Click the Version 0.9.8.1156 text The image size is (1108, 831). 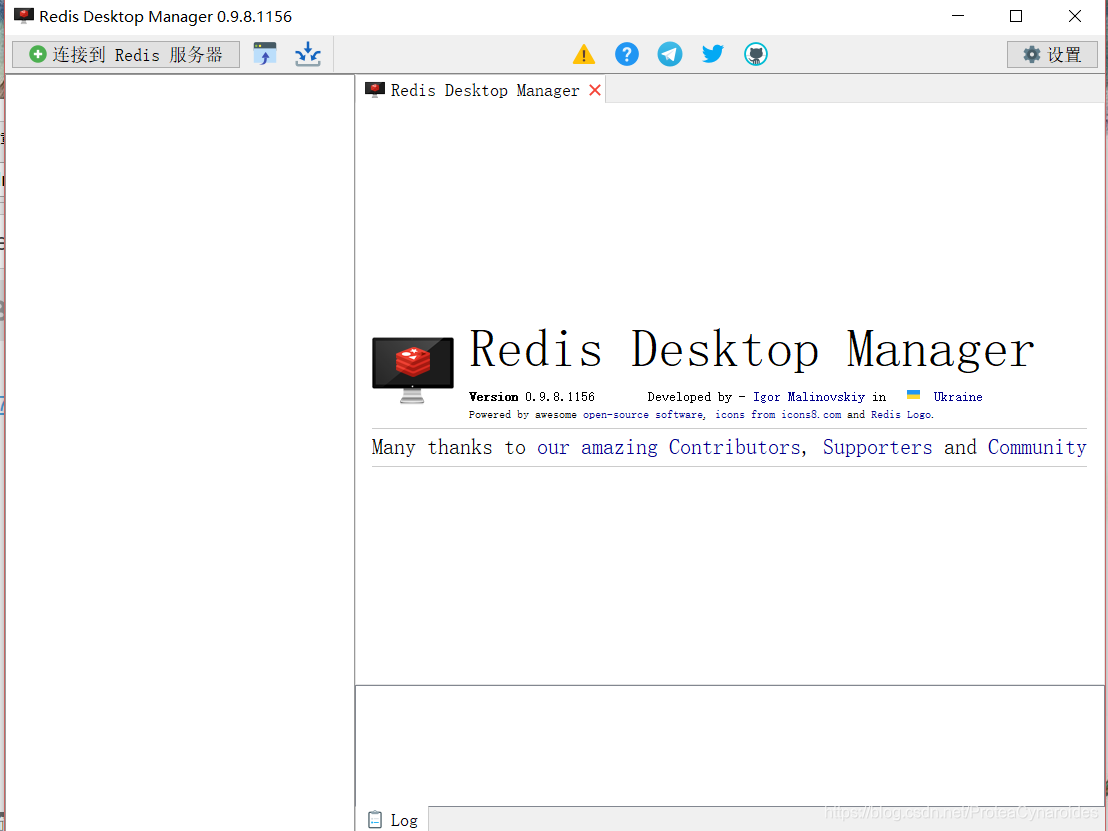(532, 397)
